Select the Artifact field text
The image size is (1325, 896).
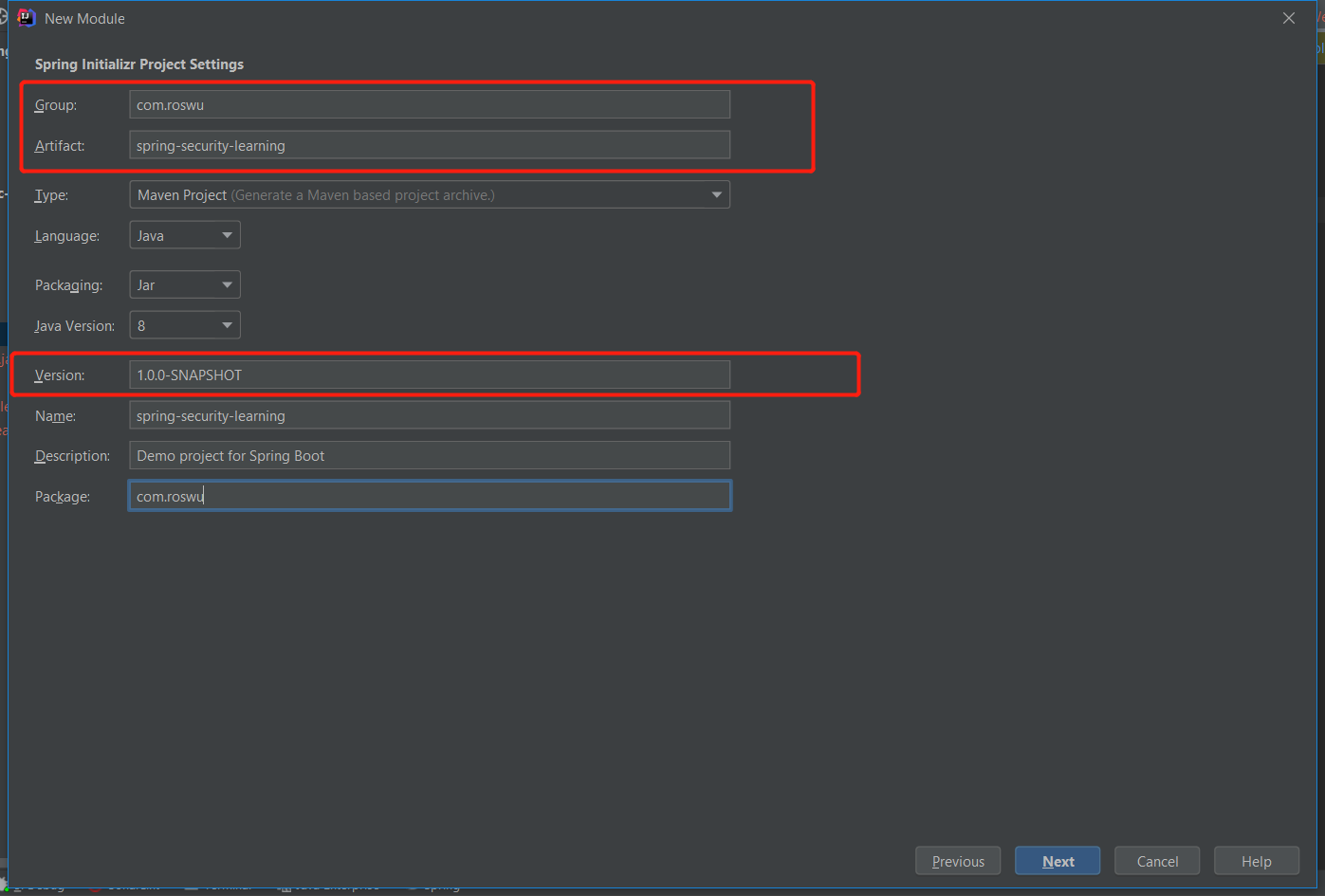(x=429, y=144)
